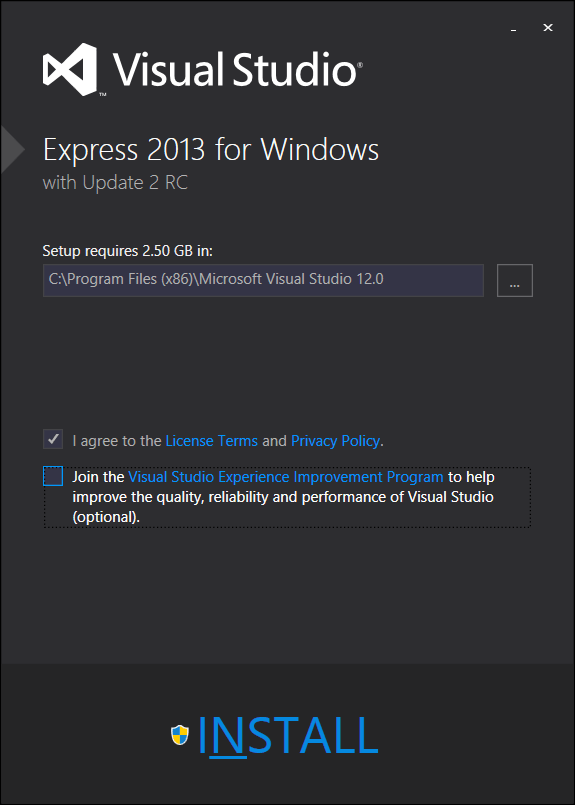Focus the installation path text field

(263, 280)
